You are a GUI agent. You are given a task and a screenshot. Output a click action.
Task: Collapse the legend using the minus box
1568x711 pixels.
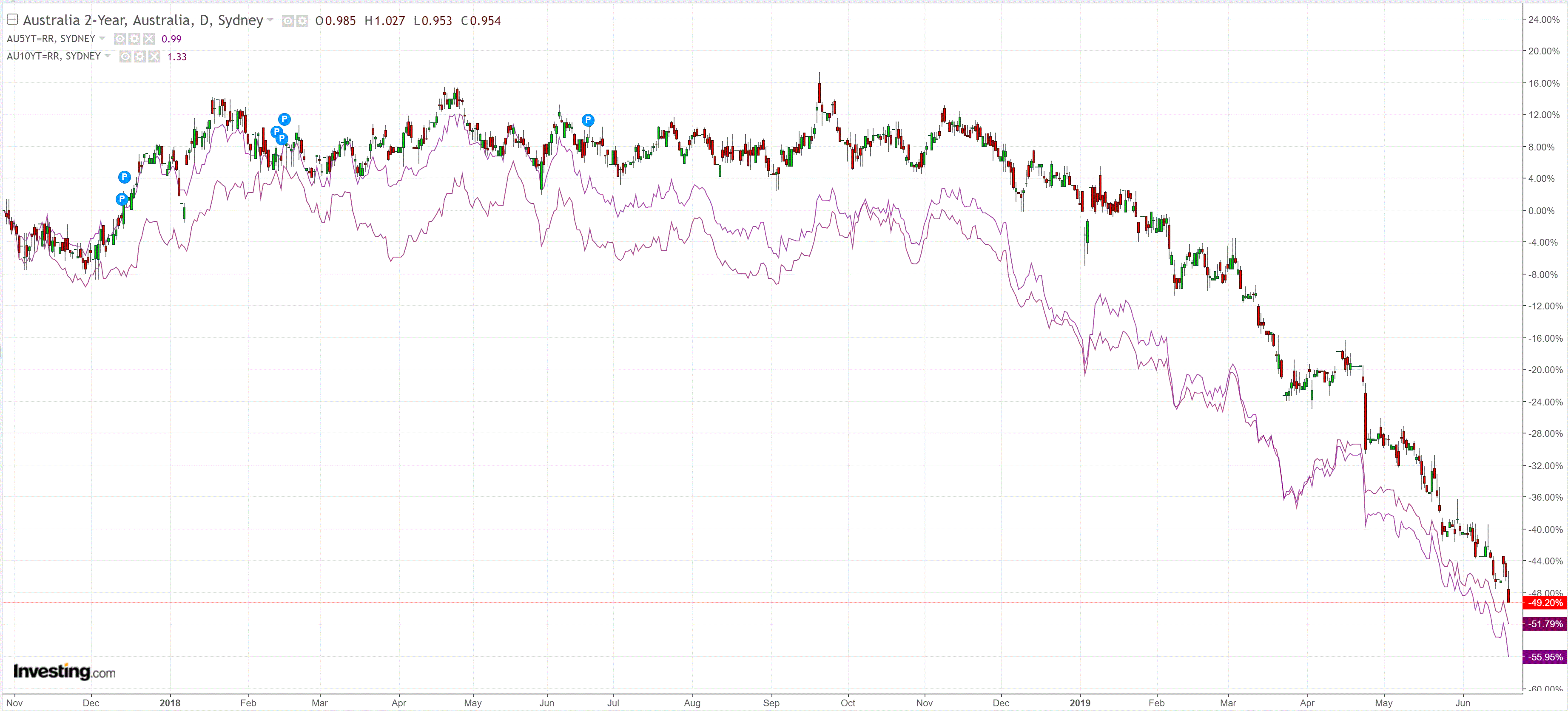pos(12,20)
